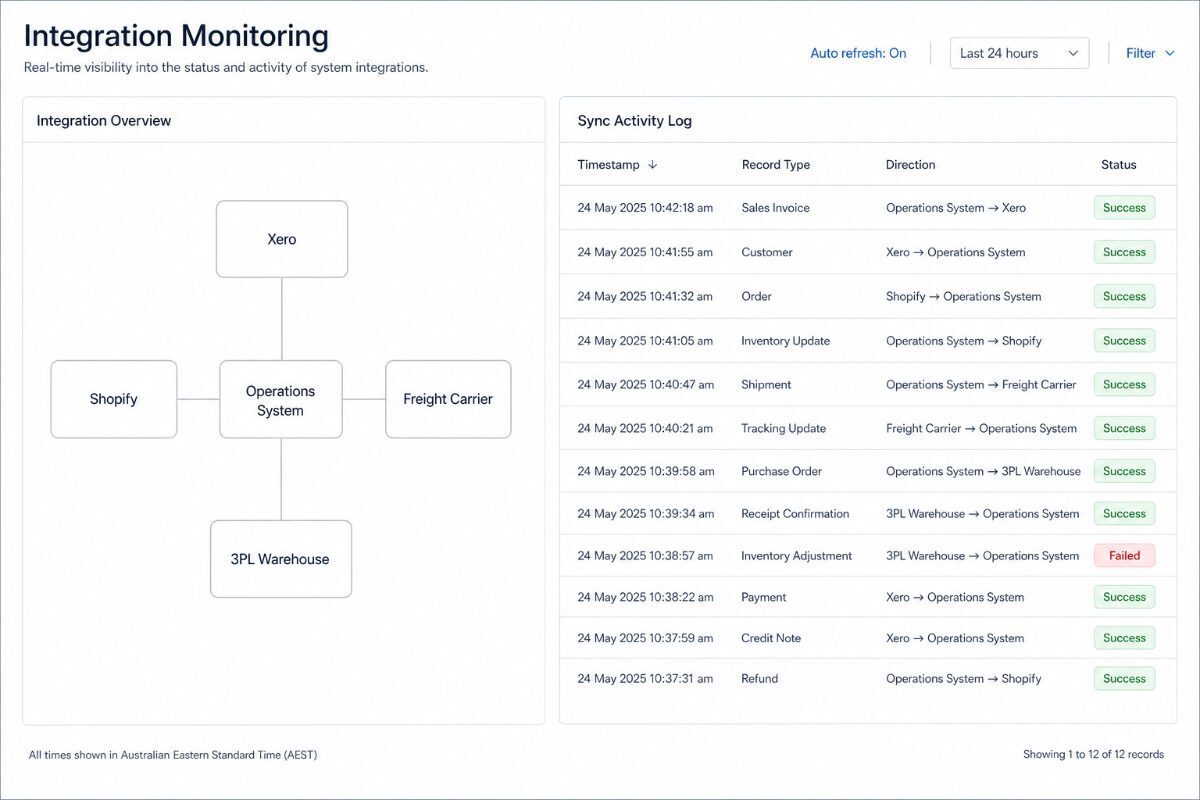Click the Integration Overview panel heading

104,121
